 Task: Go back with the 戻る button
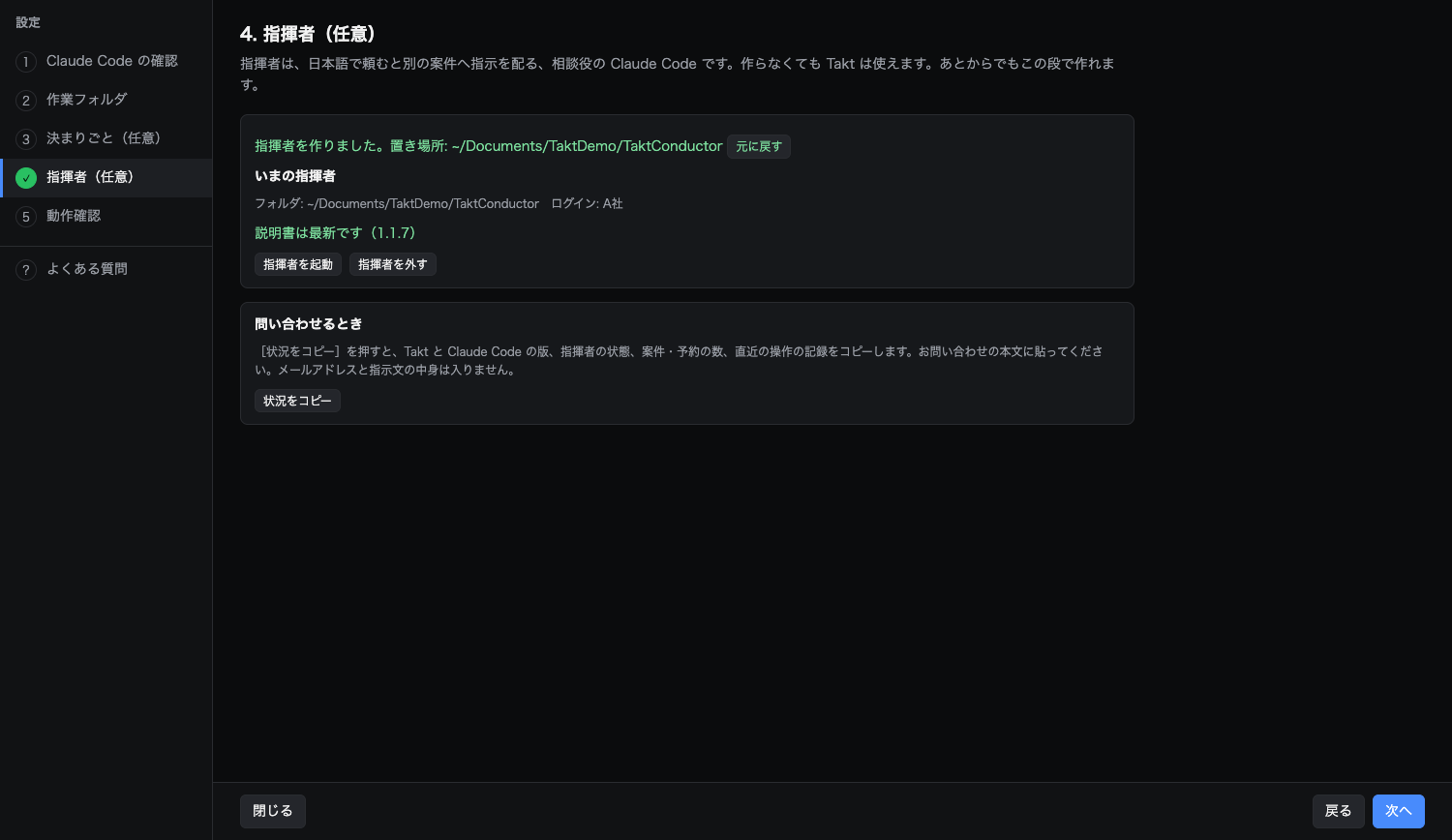[x=1339, y=811]
